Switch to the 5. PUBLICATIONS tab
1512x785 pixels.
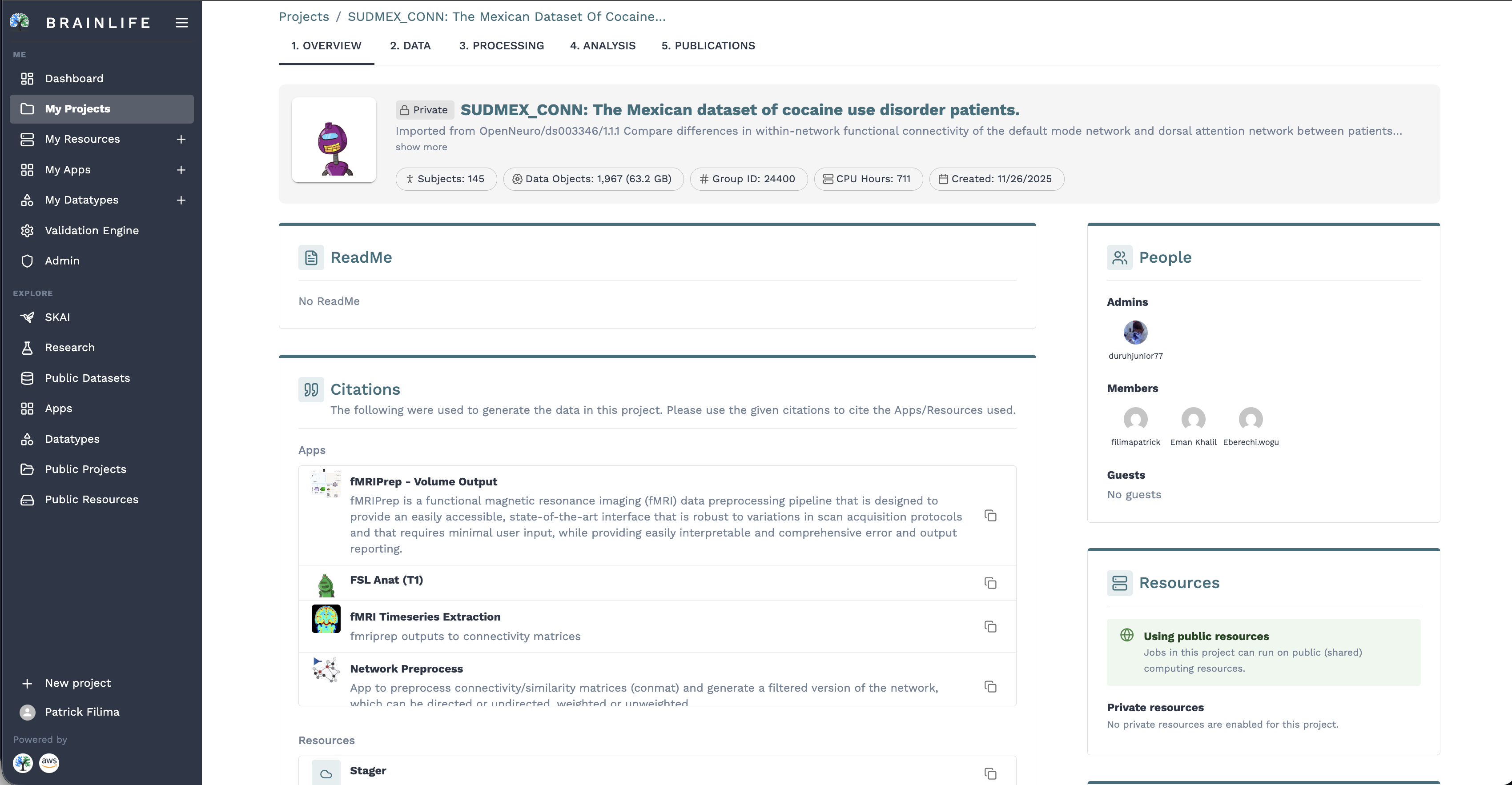(x=708, y=46)
